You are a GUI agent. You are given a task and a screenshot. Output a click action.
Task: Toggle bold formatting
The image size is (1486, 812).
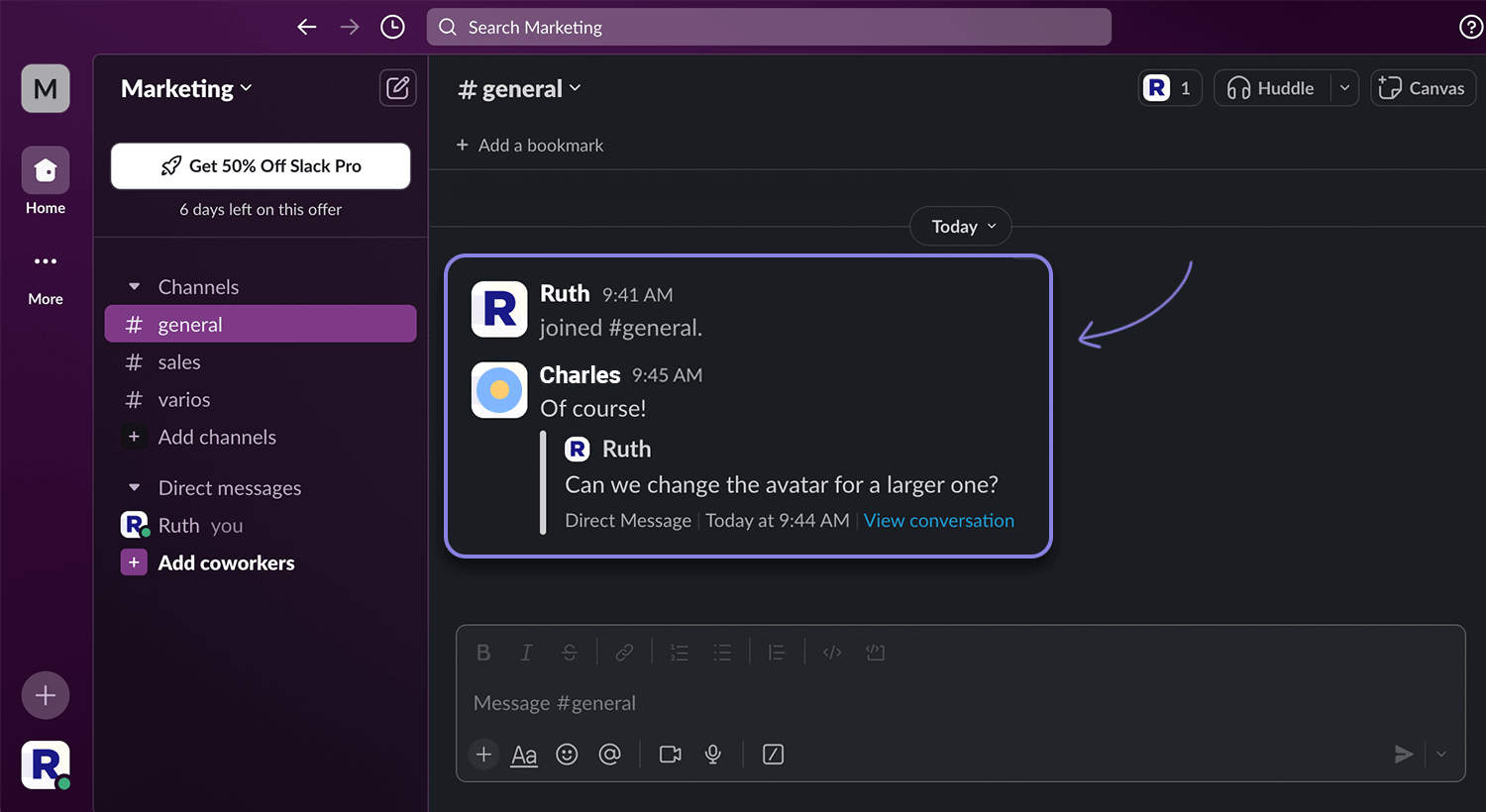483,653
